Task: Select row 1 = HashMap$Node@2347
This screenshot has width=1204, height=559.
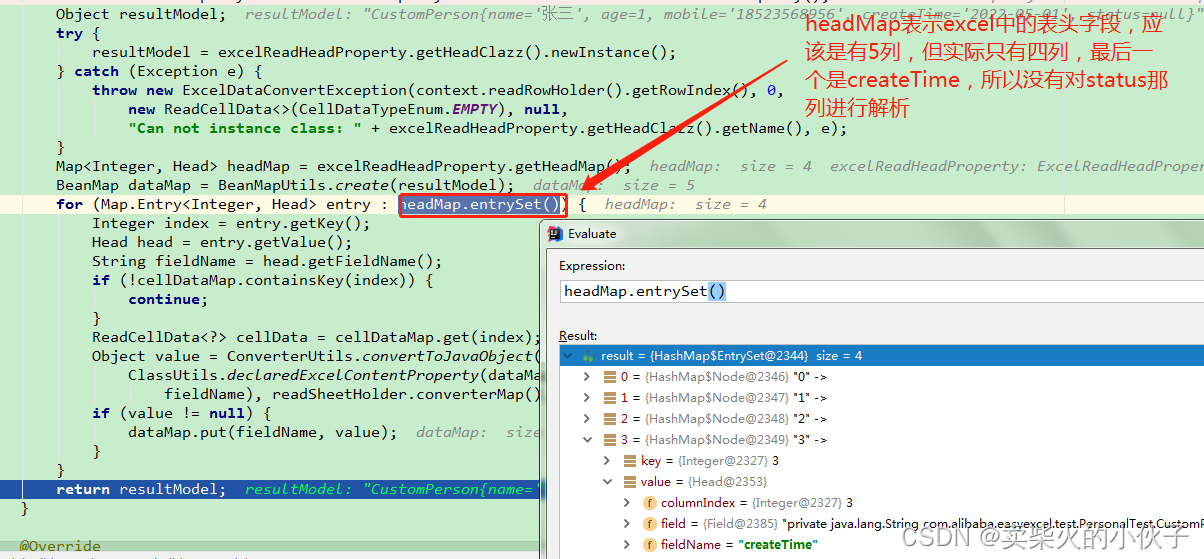Action: tap(881, 398)
